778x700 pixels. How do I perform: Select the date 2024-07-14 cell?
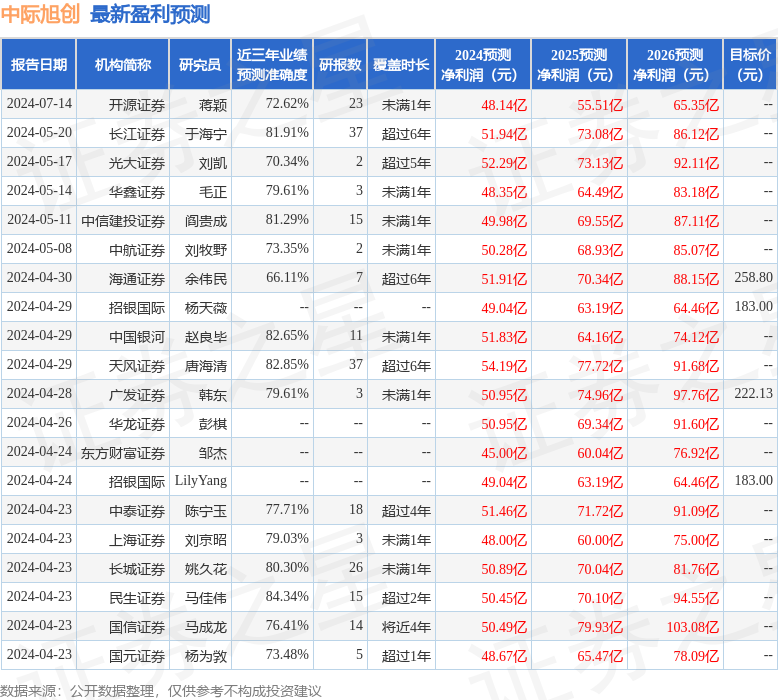coord(39,104)
